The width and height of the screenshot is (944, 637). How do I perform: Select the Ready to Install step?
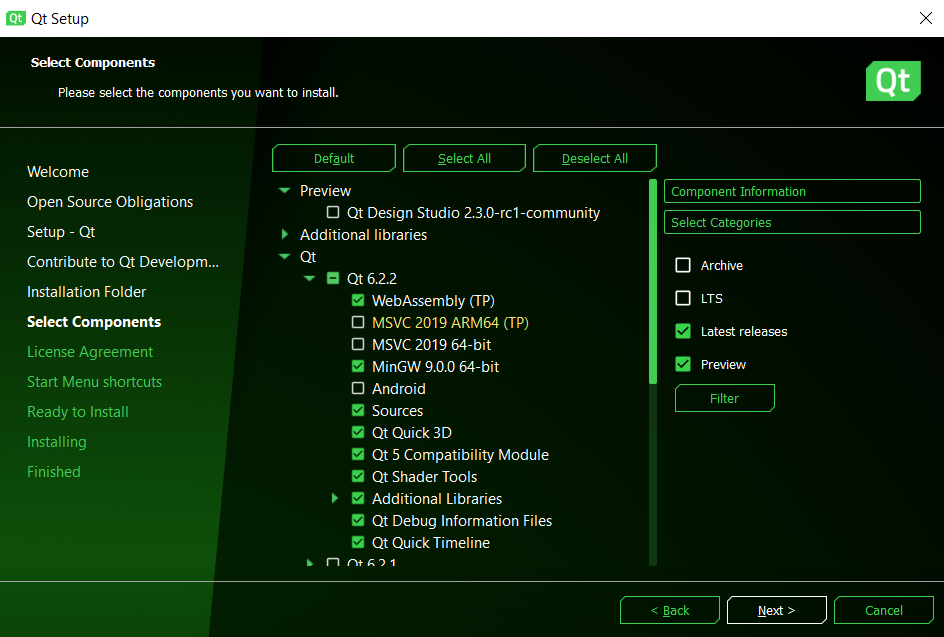78,412
